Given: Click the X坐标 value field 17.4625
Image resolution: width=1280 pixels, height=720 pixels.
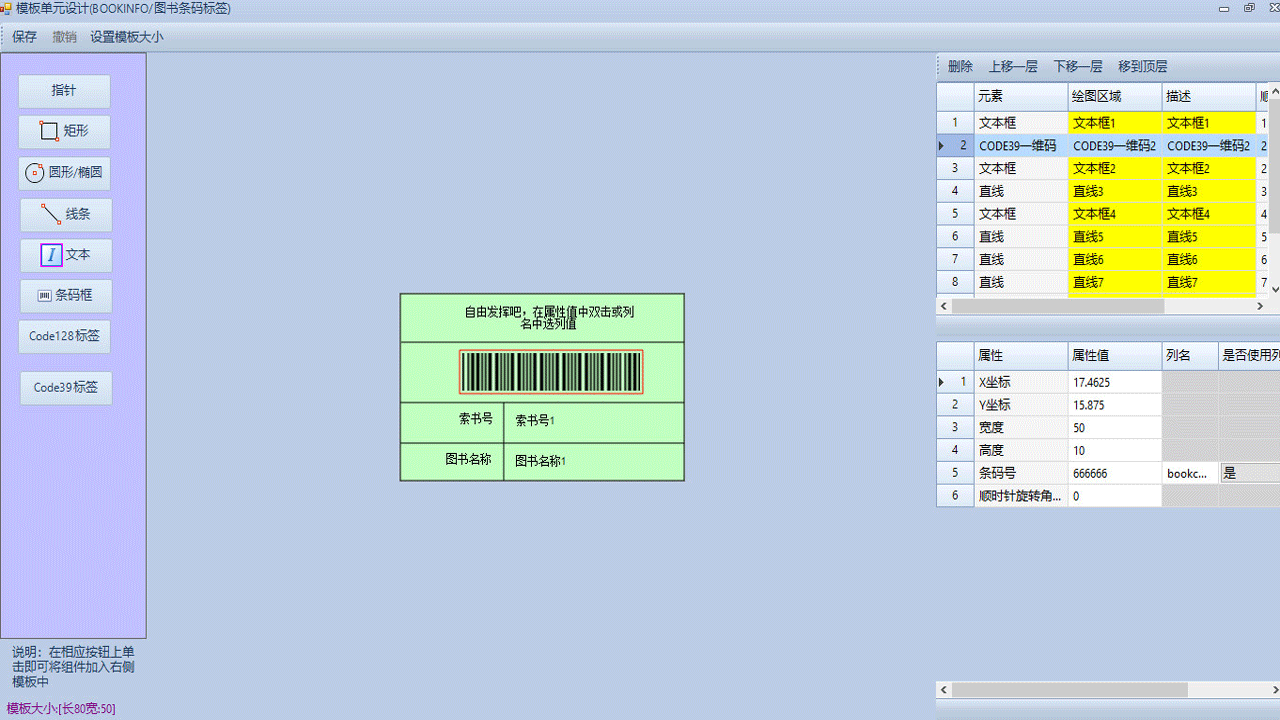Looking at the screenshot, I should (x=1114, y=382).
